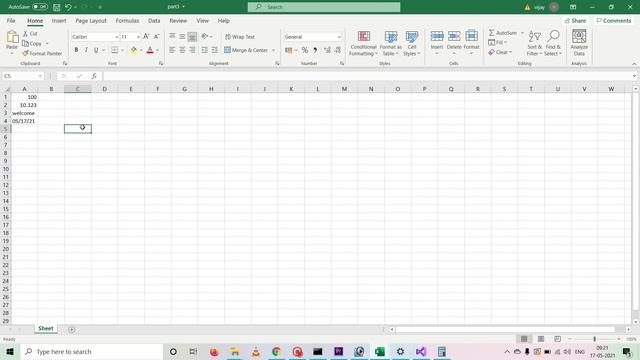Apply fill color bucket

[133, 50]
